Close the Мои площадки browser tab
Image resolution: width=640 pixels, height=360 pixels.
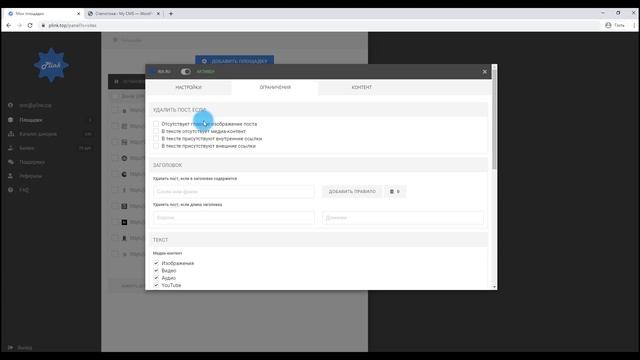point(78,13)
